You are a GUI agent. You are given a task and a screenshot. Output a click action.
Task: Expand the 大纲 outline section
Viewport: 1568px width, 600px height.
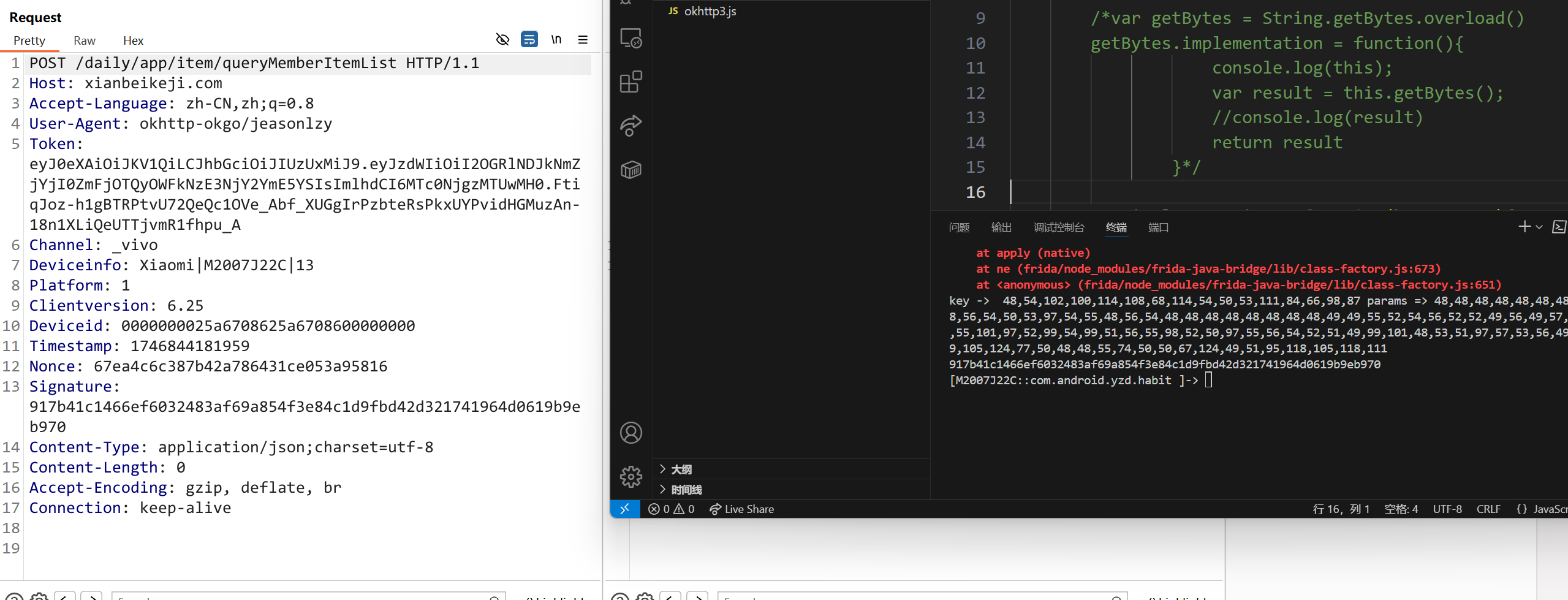pos(681,469)
